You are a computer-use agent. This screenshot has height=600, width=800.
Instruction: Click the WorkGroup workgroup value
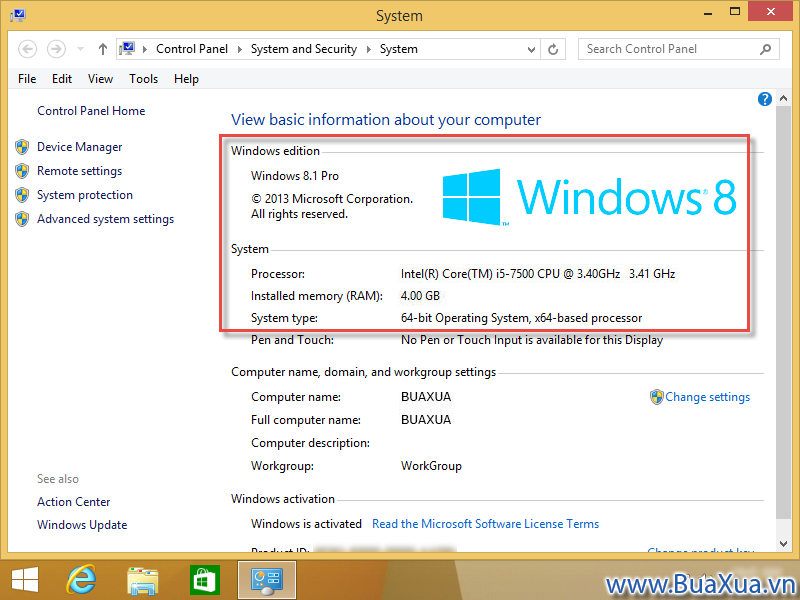pyautogui.click(x=431, y=466)
